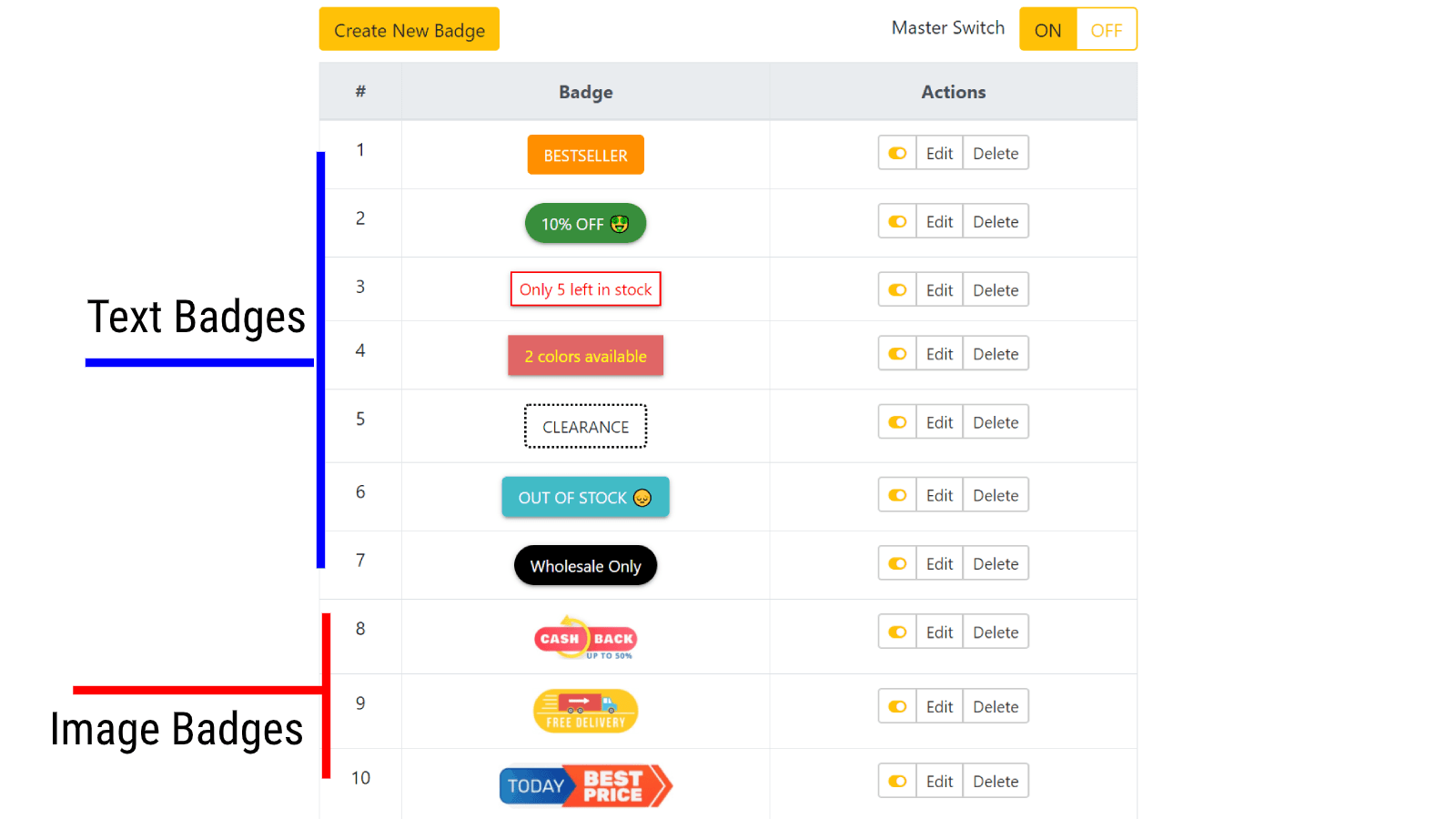The image size is (1456, 819).
Task: Click the CASH BACK badge thumbnail
Action: tap(585, 637)
